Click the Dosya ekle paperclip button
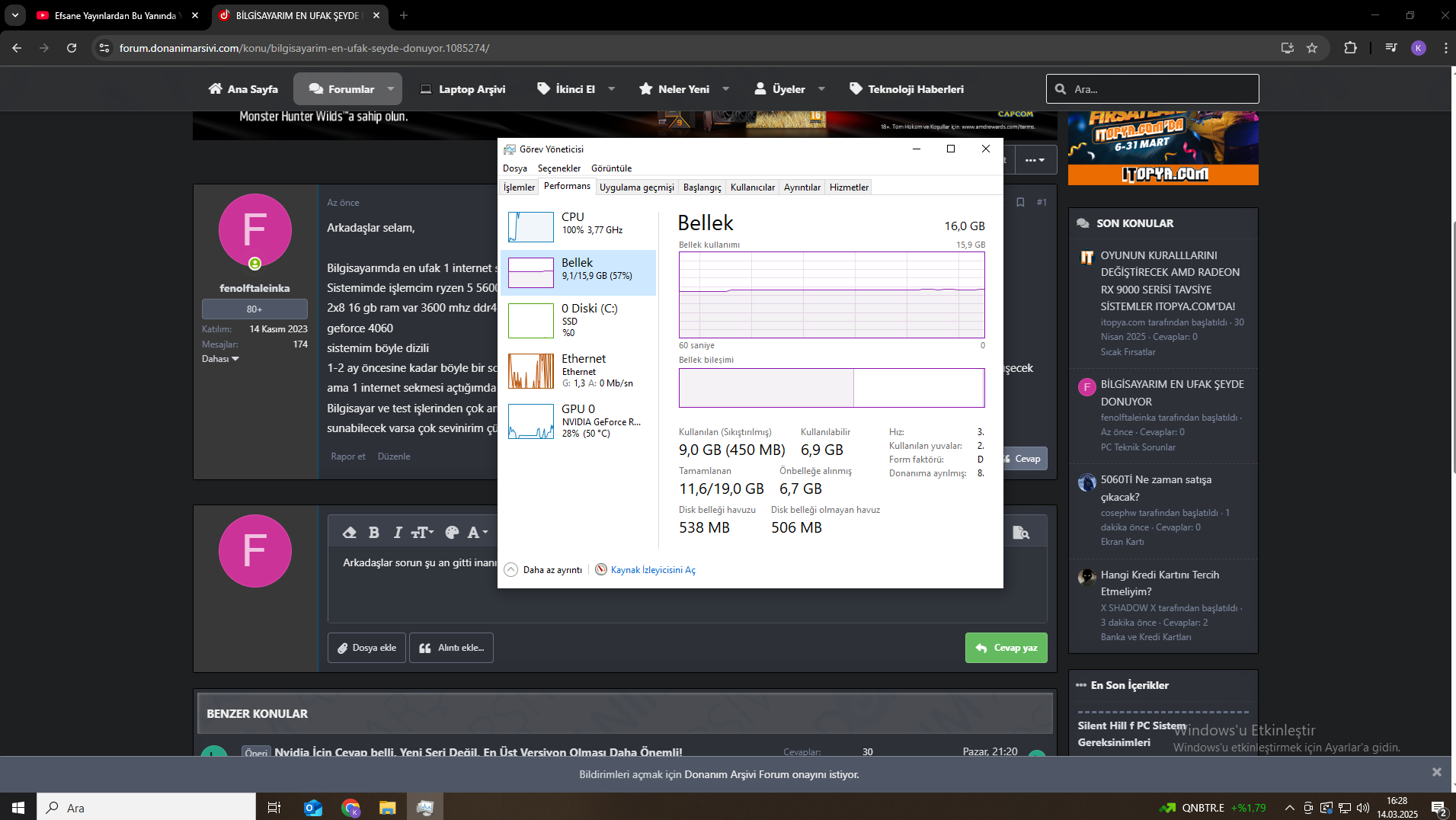This screenshot has height=820, width=1456. point(366,648)
